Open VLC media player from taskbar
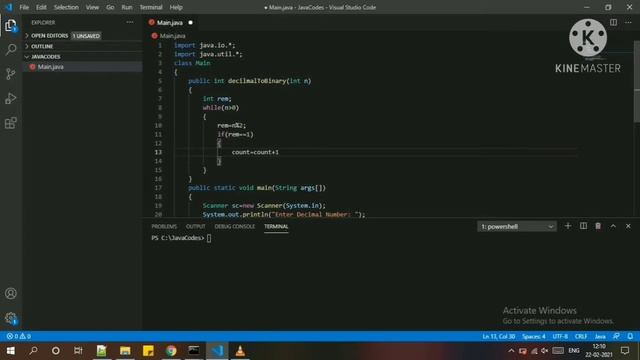 coord(240,351)
